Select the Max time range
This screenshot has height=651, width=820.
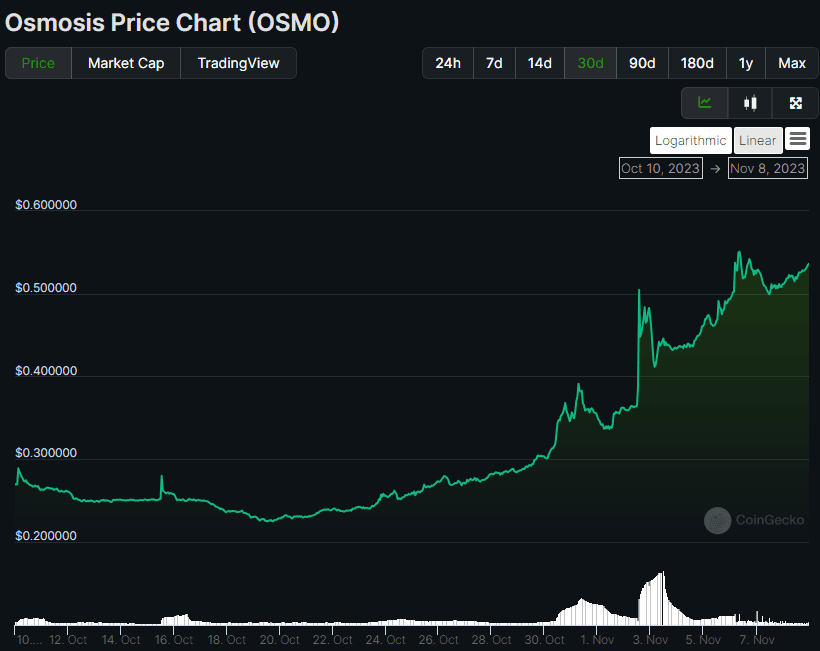pyautogui.click(x=792, y=63)
